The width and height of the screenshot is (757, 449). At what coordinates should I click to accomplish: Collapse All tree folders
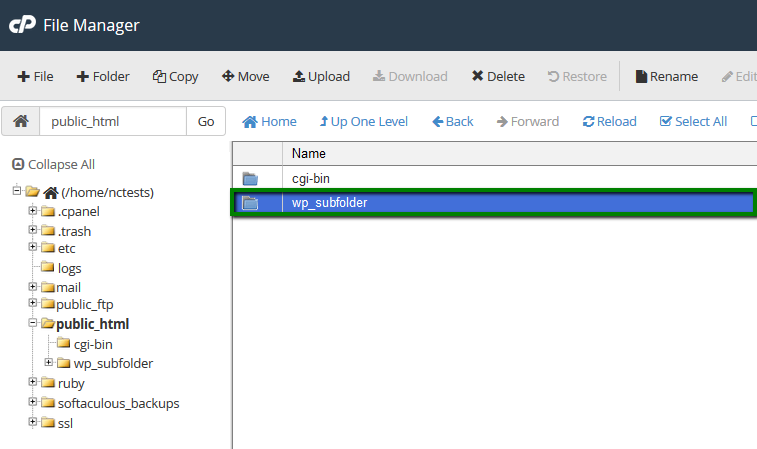click(54, 164)
